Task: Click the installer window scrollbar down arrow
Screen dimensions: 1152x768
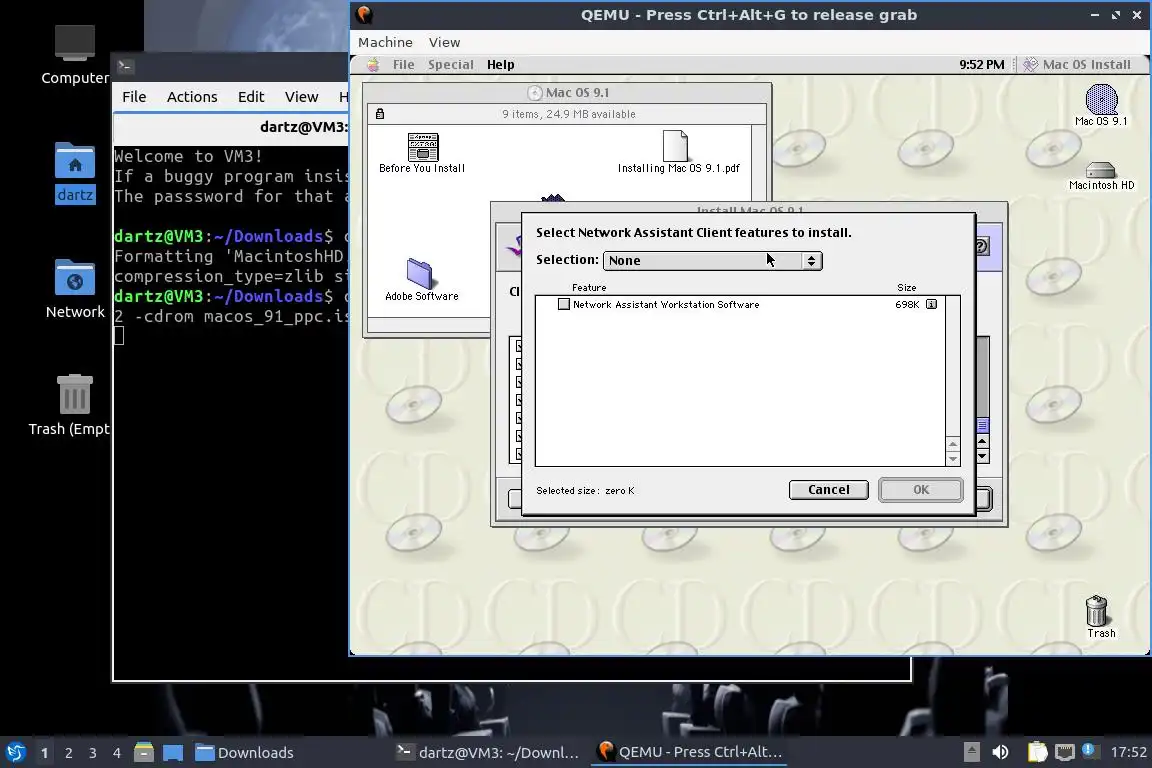Action: (982, 456)
